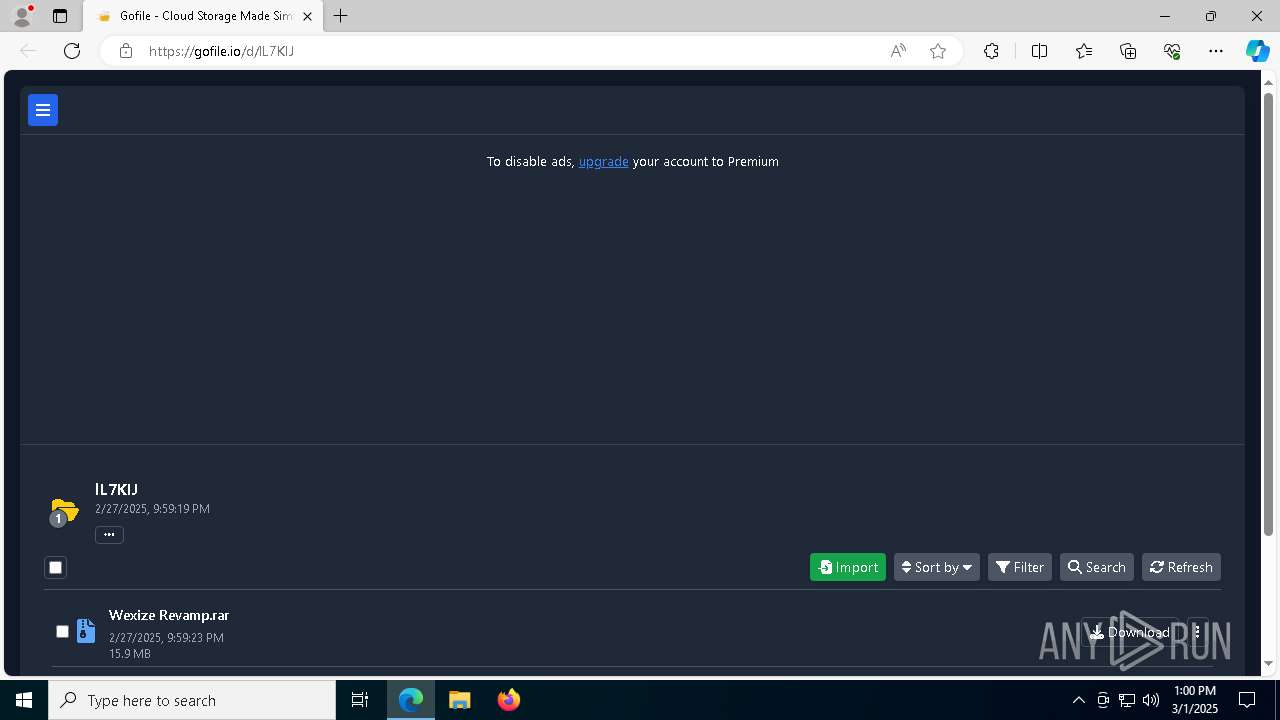This screenshot has width=1280, height=720.
Task: Open the network tray icon
Action: [x=1127, y=700]
